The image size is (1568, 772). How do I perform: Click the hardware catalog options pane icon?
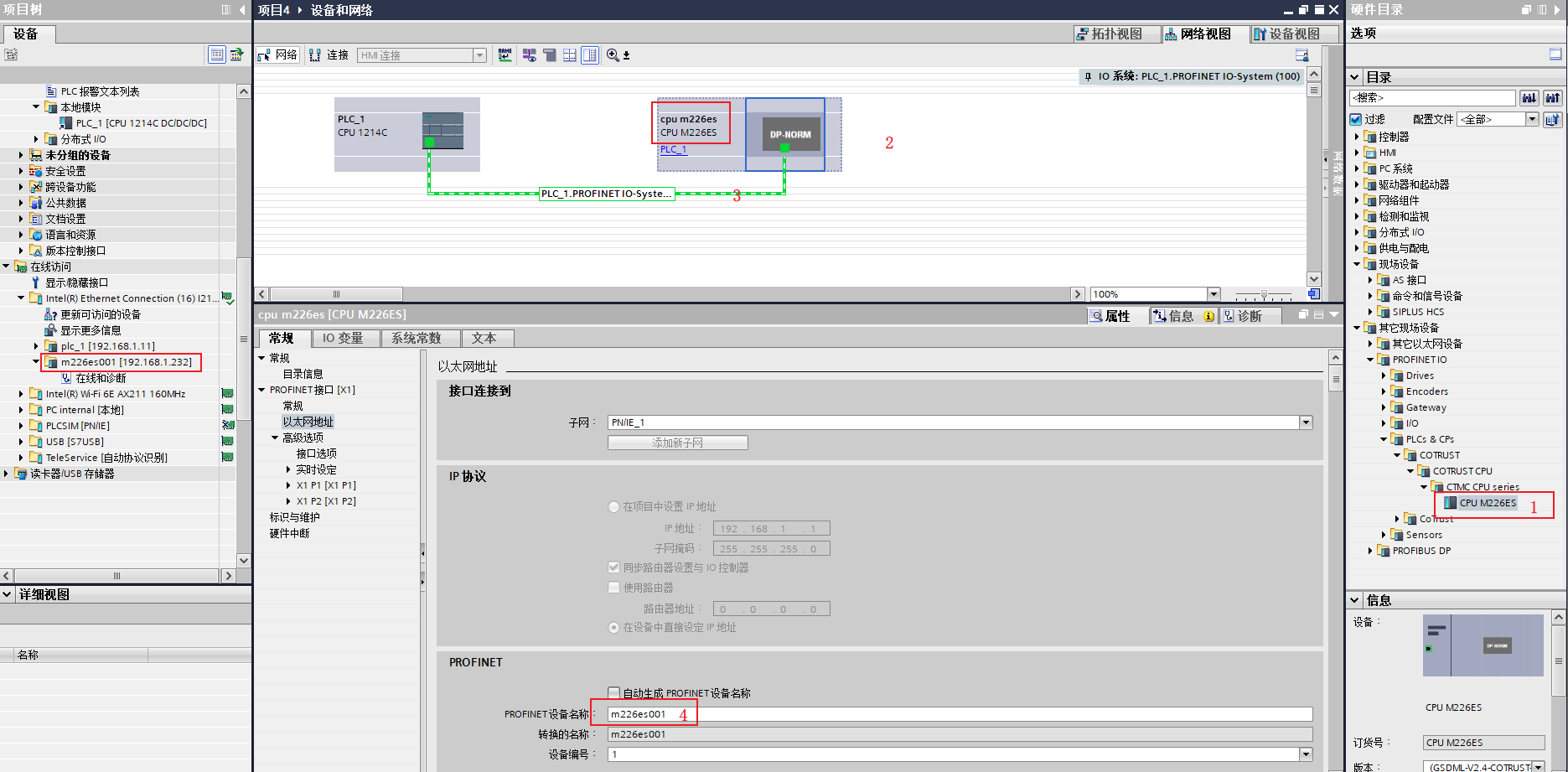pyautogui.click(x=1555, y=54)
